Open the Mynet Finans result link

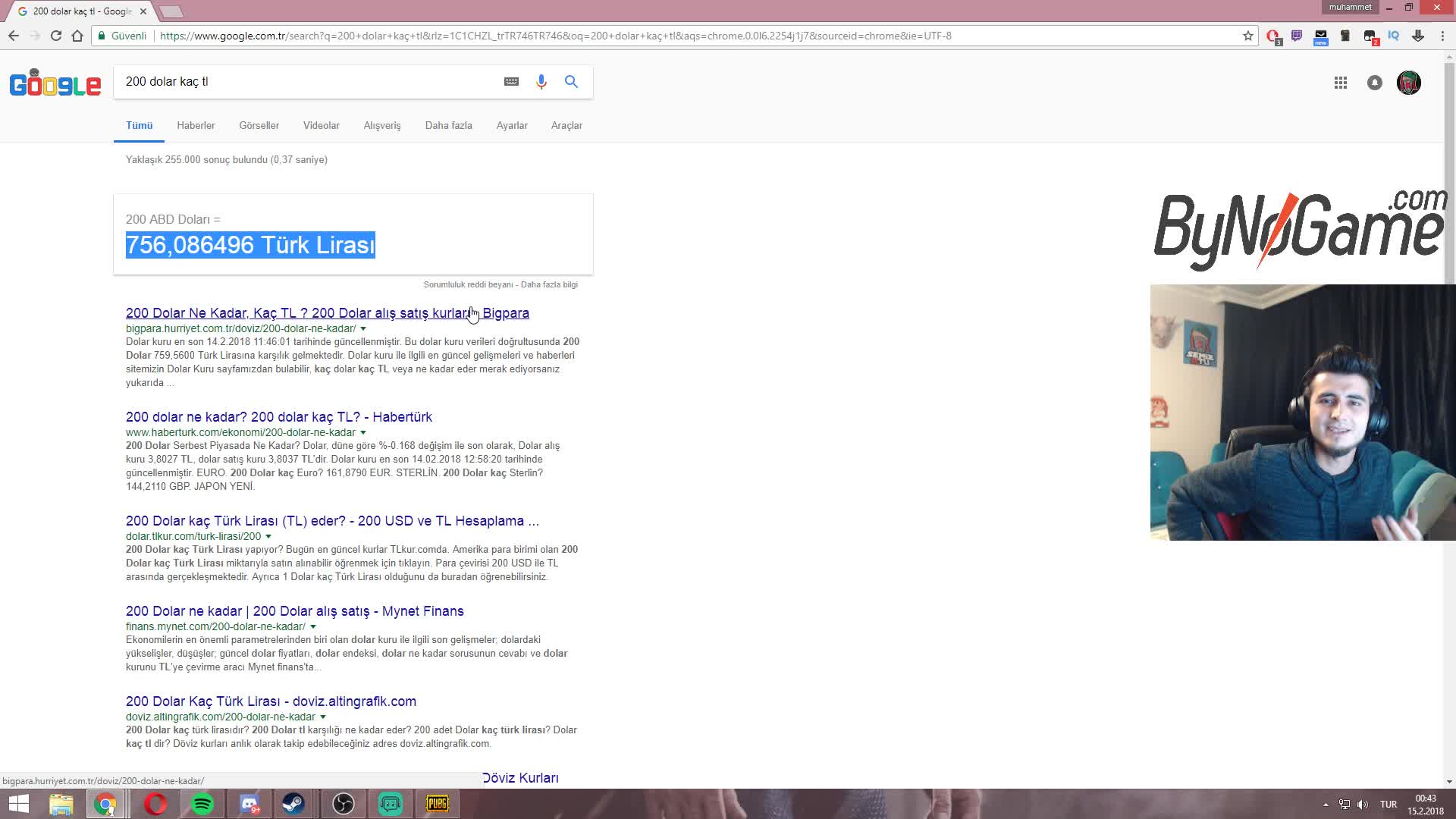[x=295, y=611]
